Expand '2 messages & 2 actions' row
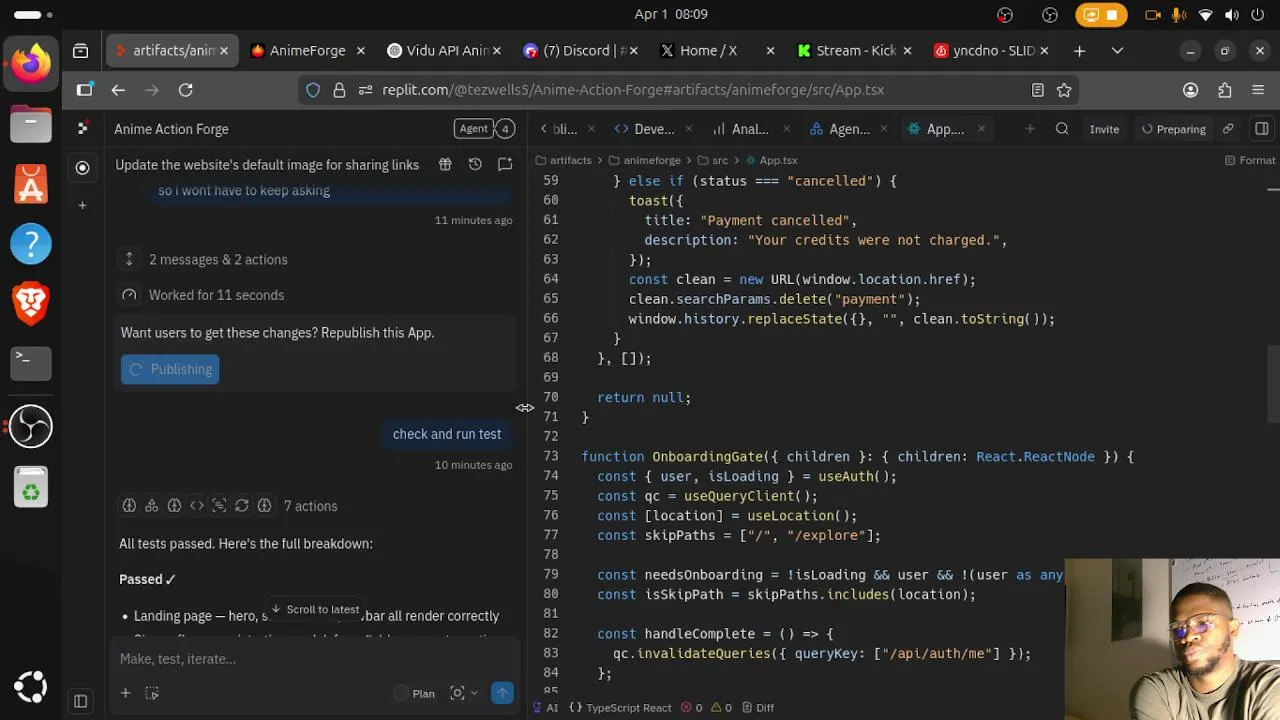1280x720 pixels. 218,259
